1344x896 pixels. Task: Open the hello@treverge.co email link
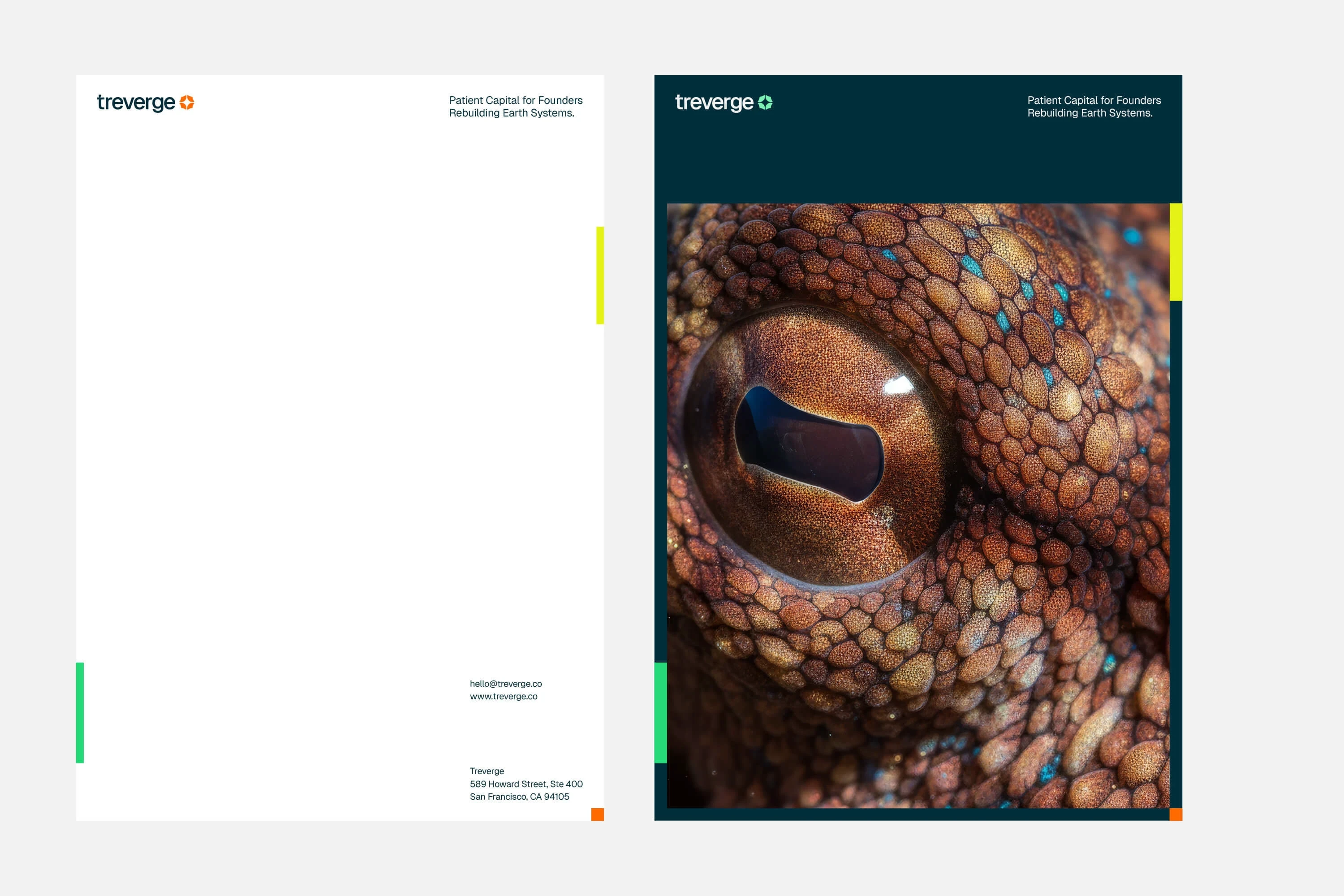point(506,684)
